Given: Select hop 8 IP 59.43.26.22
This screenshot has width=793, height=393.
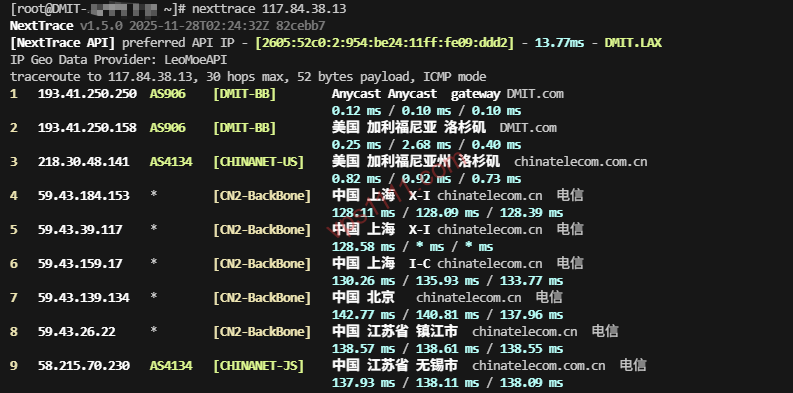Looking at the screenshot, I should [x=76, y=331].
